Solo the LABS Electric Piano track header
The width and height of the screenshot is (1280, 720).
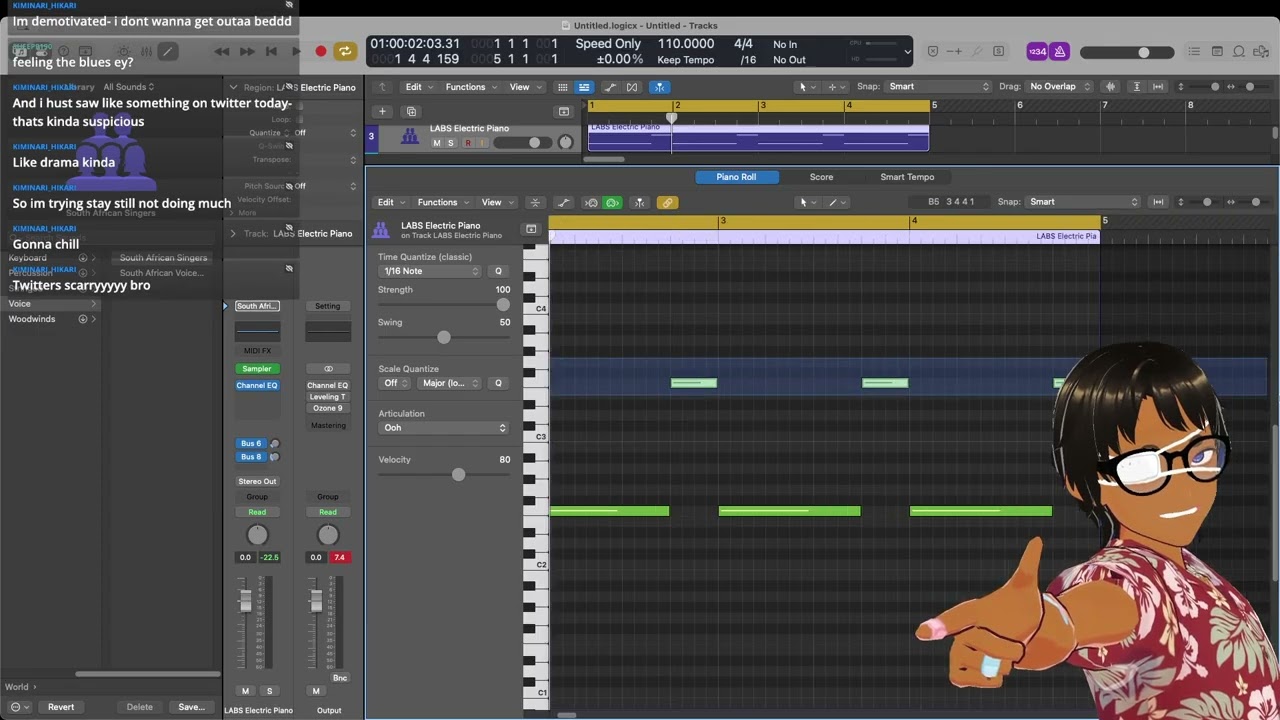tap(450, 143)
